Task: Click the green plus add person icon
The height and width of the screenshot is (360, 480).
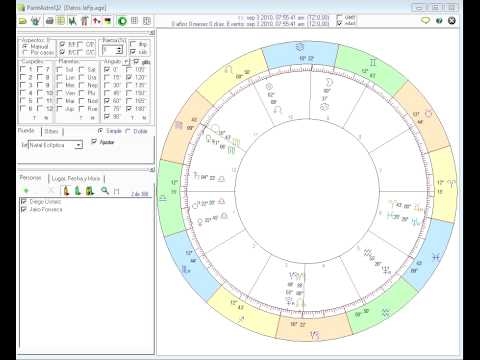Action: tap(26, 191)
